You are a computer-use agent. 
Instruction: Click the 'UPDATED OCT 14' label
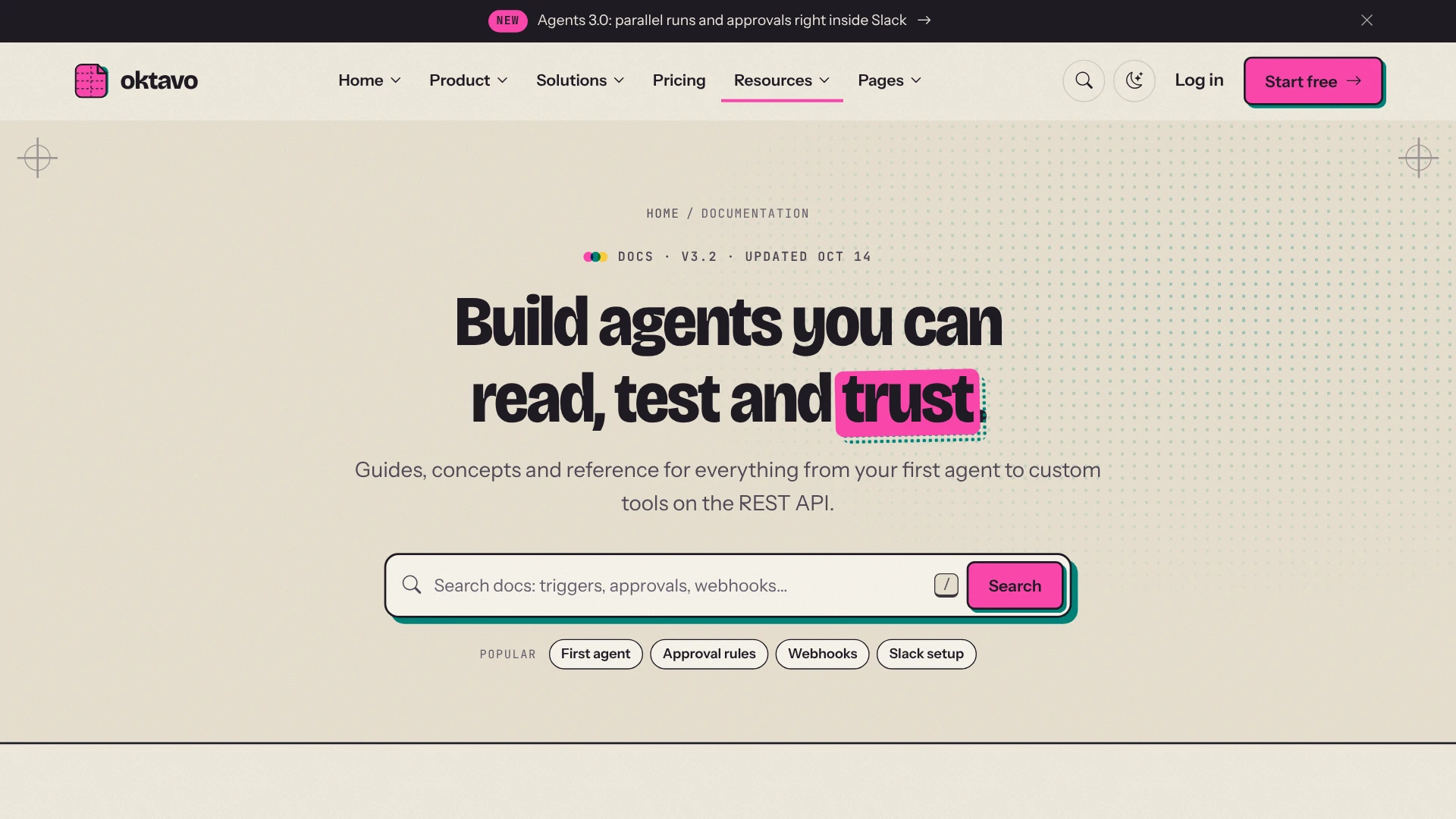pyautogui.click(x=808, y=257)
